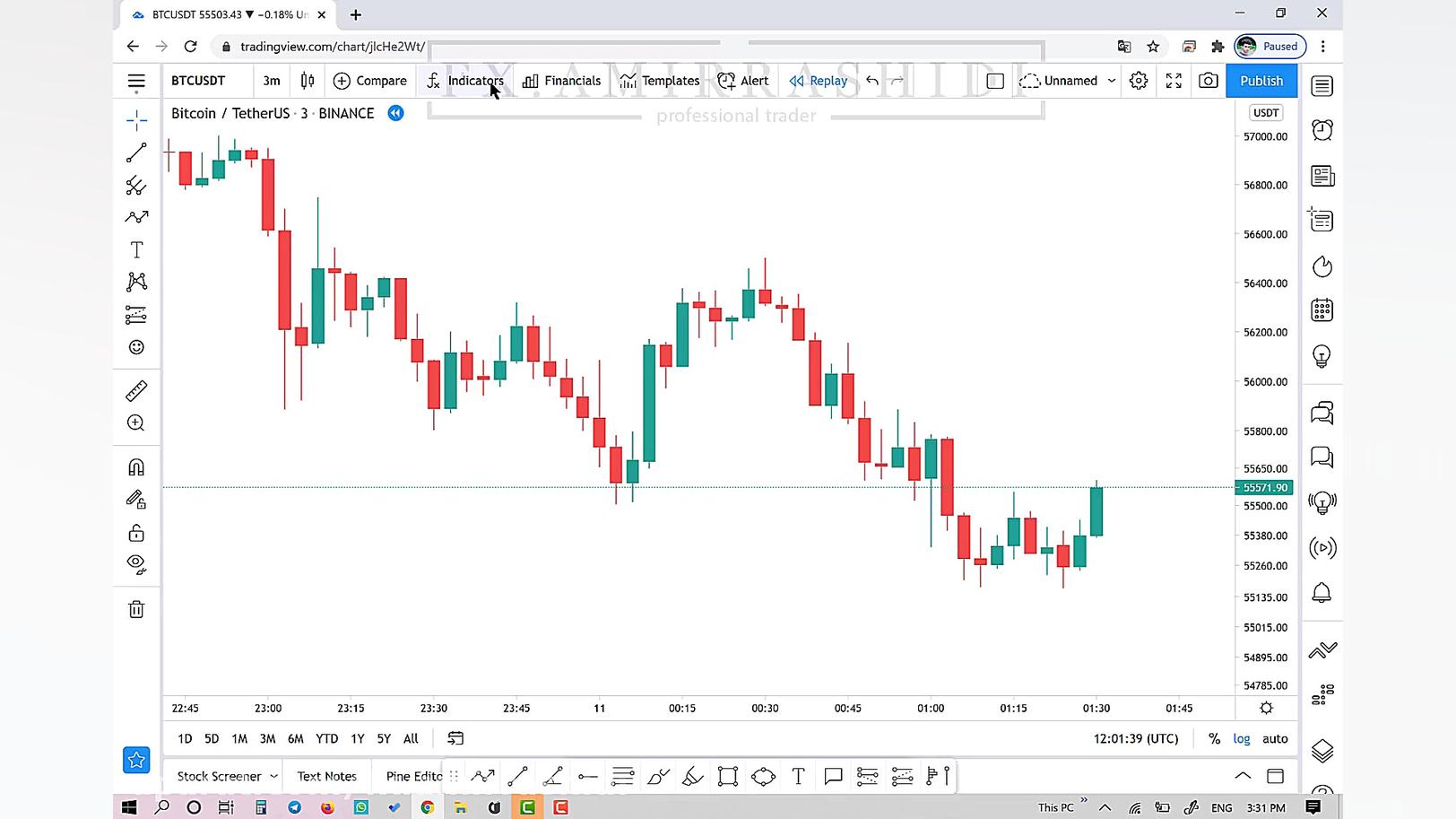
Task: Create a new Alert
Action: coord(743,81)
